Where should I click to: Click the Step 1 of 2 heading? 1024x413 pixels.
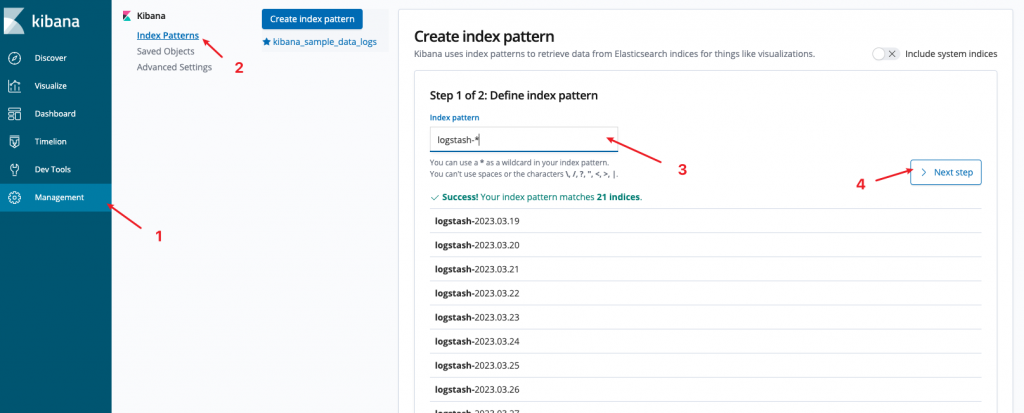(x=514, y=95)
